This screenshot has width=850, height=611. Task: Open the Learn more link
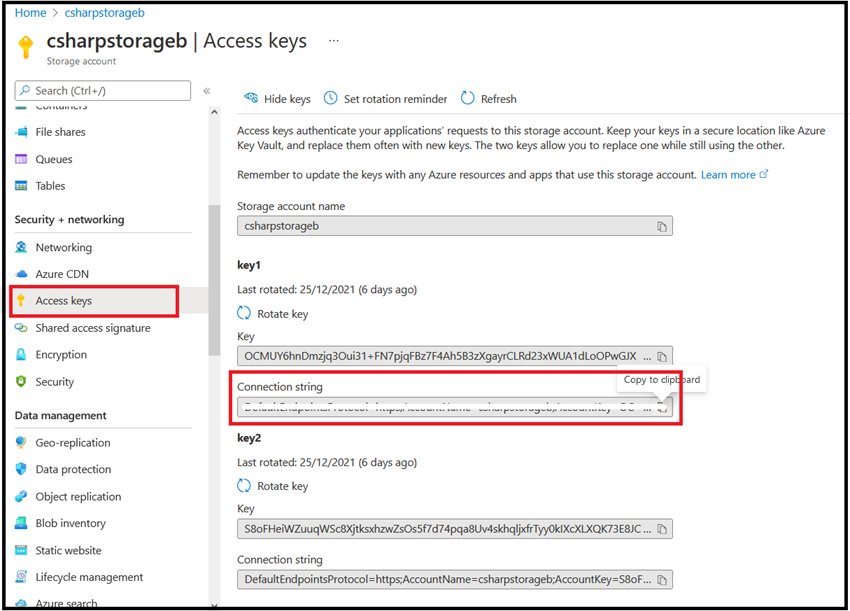coord(729,174)
